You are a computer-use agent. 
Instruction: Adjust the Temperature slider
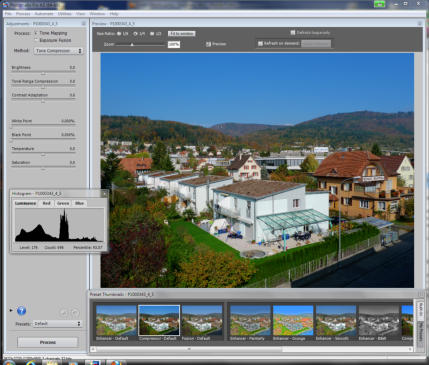(x=43, y=154)
